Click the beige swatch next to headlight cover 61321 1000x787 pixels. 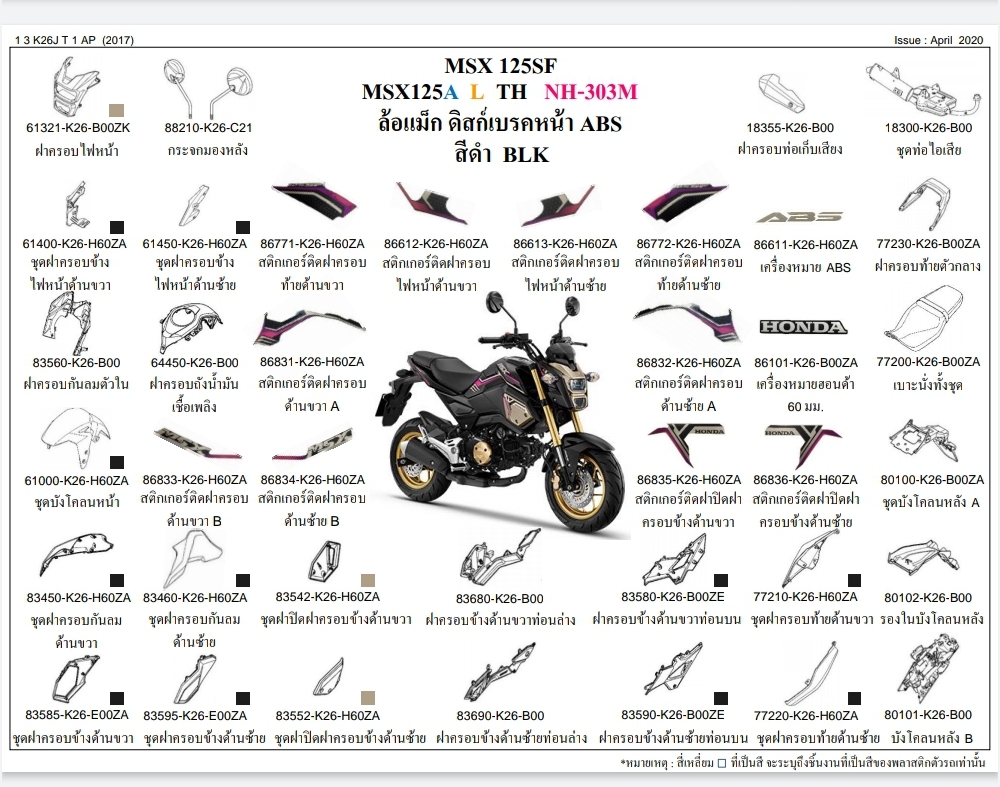pos(116,110)
